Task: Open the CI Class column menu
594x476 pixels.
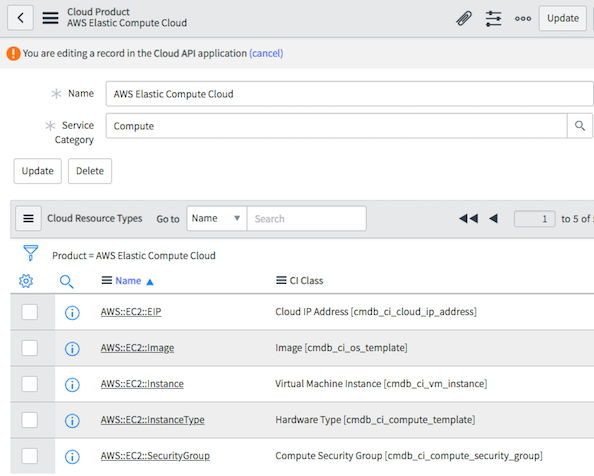Action: [x=281, y=281]
